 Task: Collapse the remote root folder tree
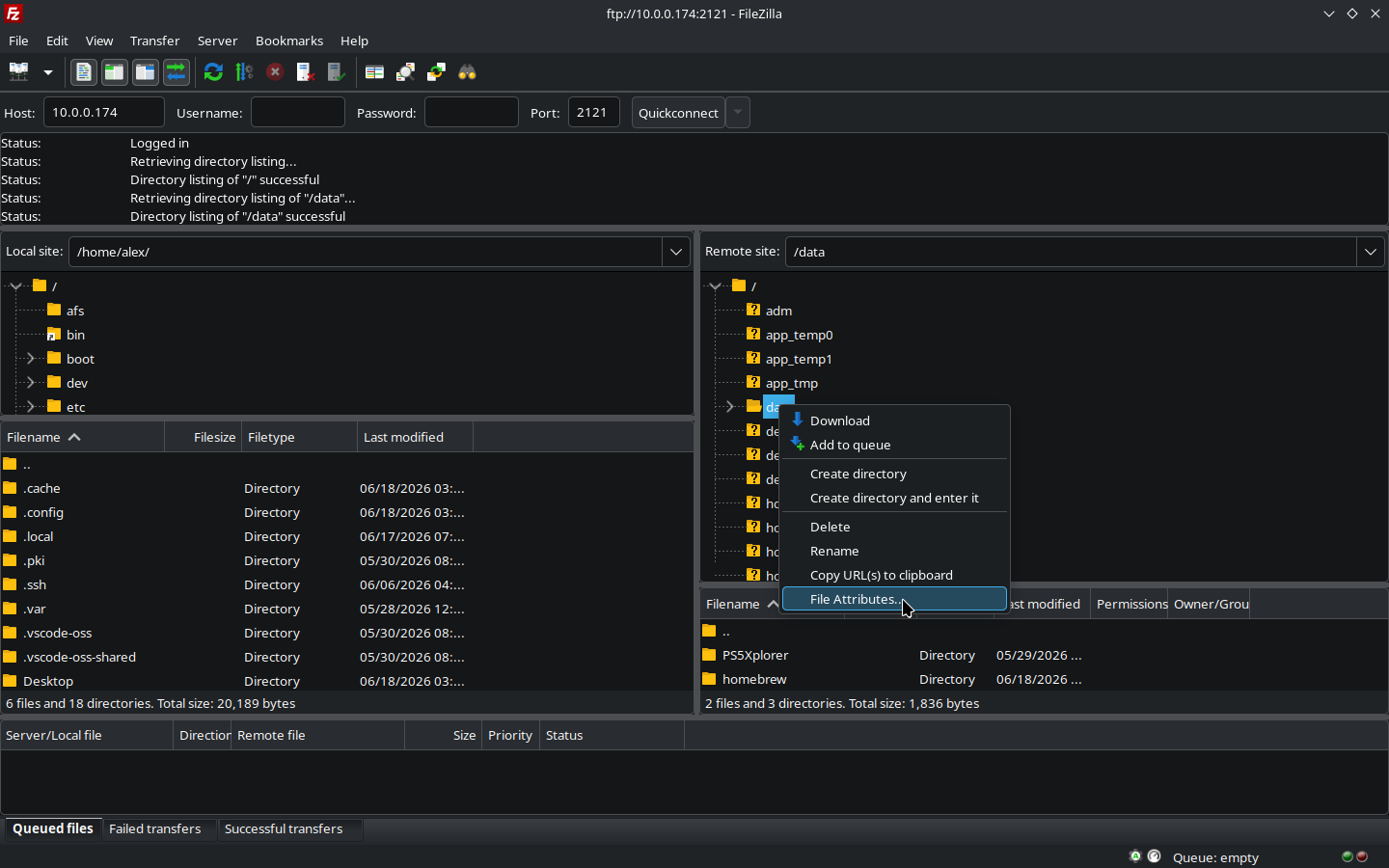click(715, 286)
